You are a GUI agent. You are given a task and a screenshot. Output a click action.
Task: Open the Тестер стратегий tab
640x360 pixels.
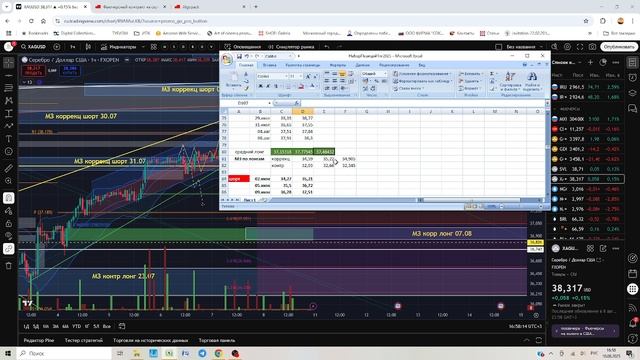click(84, 340)
